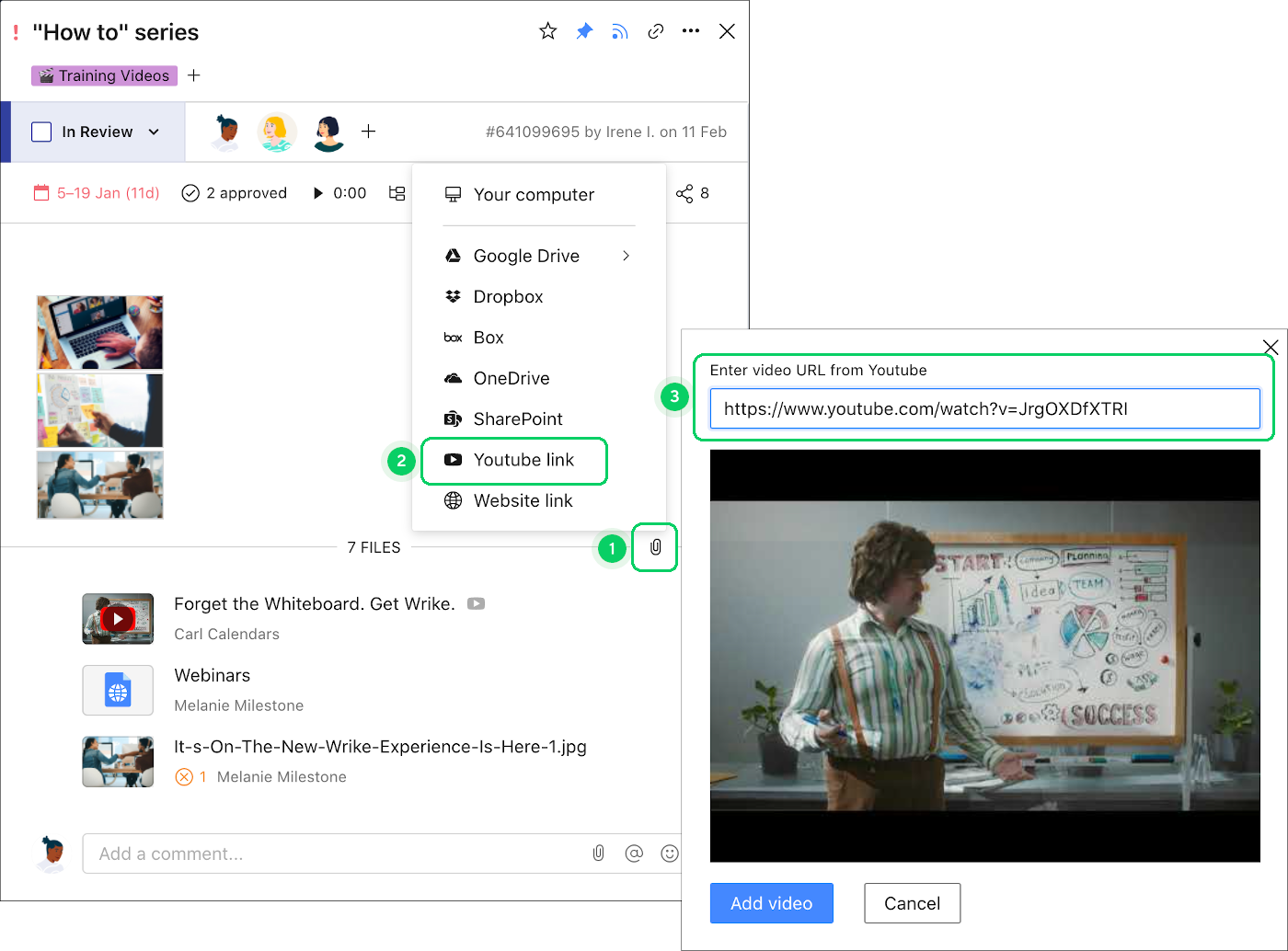Add an assignee with the plus after the avatars
Viewport: 1288px width, 951px height.
tap(368, 132)
